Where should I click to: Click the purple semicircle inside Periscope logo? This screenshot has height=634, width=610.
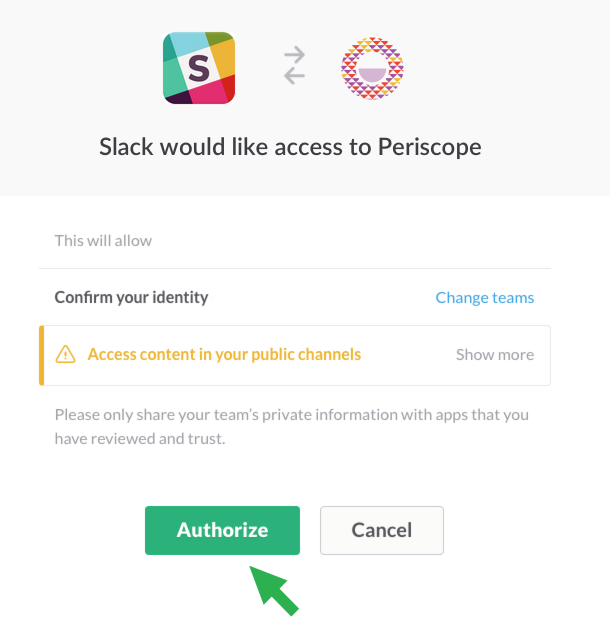[372, 75]
